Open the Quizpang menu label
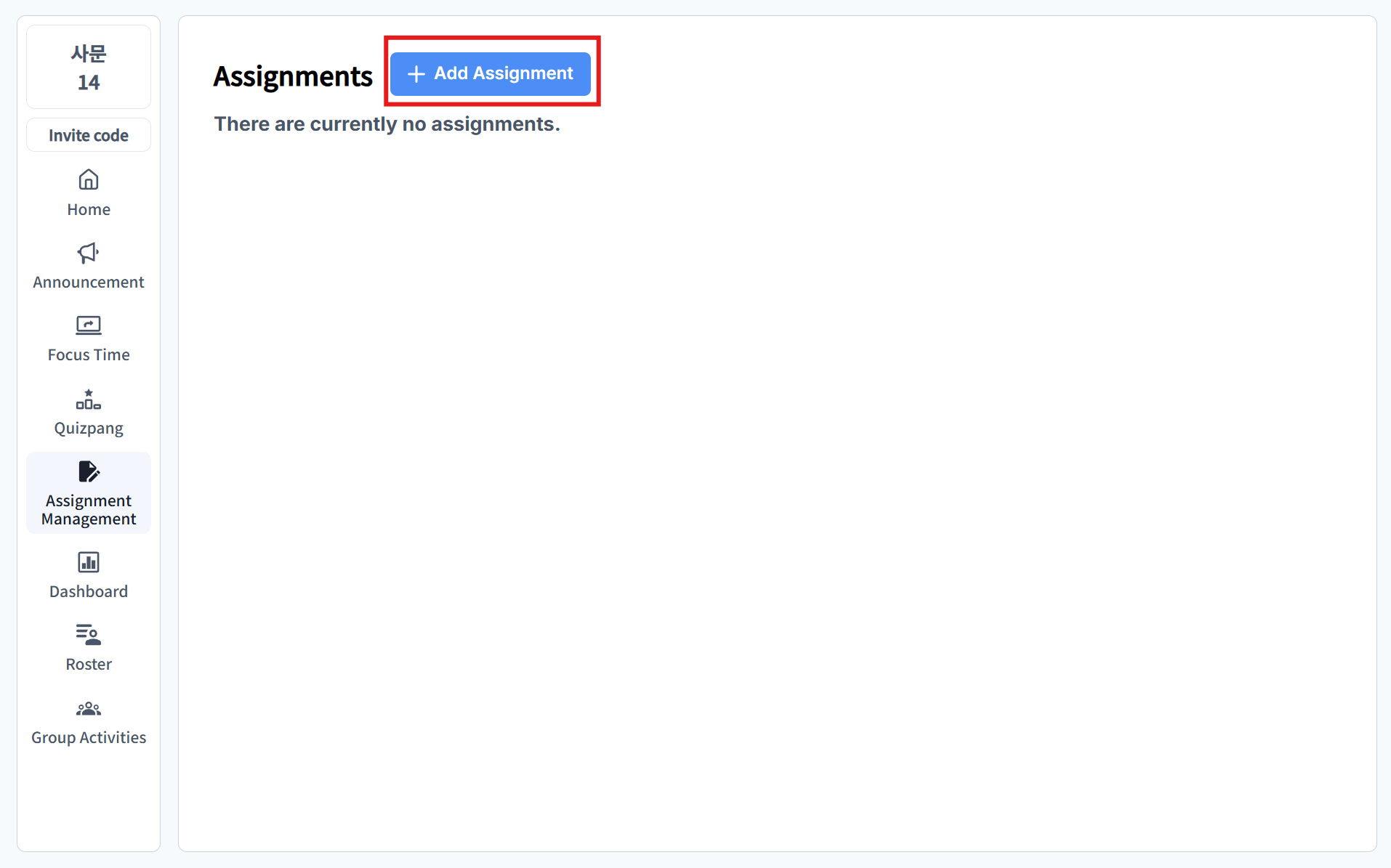Screen dimensions: 1391x868 pos(89,429)
